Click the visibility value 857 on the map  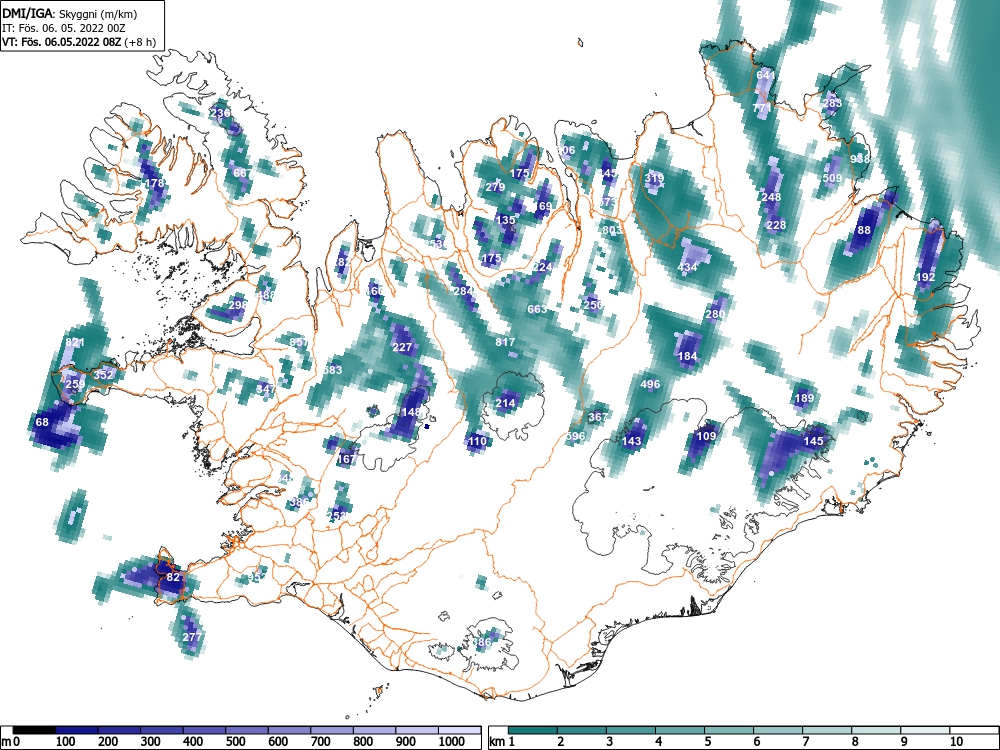298,342
